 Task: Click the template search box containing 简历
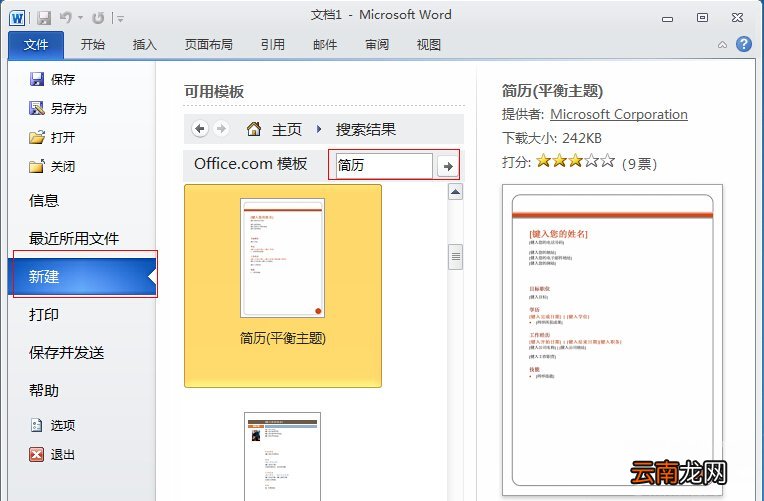pos(383,166)
